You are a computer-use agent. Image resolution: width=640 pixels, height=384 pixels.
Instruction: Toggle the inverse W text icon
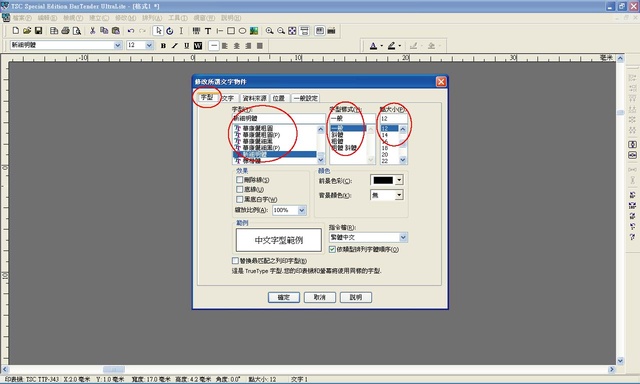[x=198, y=45]
